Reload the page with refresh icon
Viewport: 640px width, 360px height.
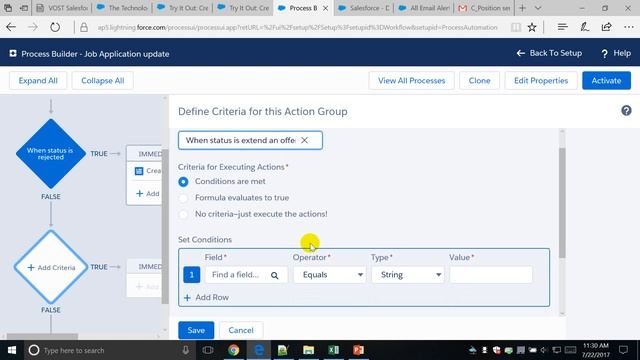pyautogui.click(x=55, y=27)
